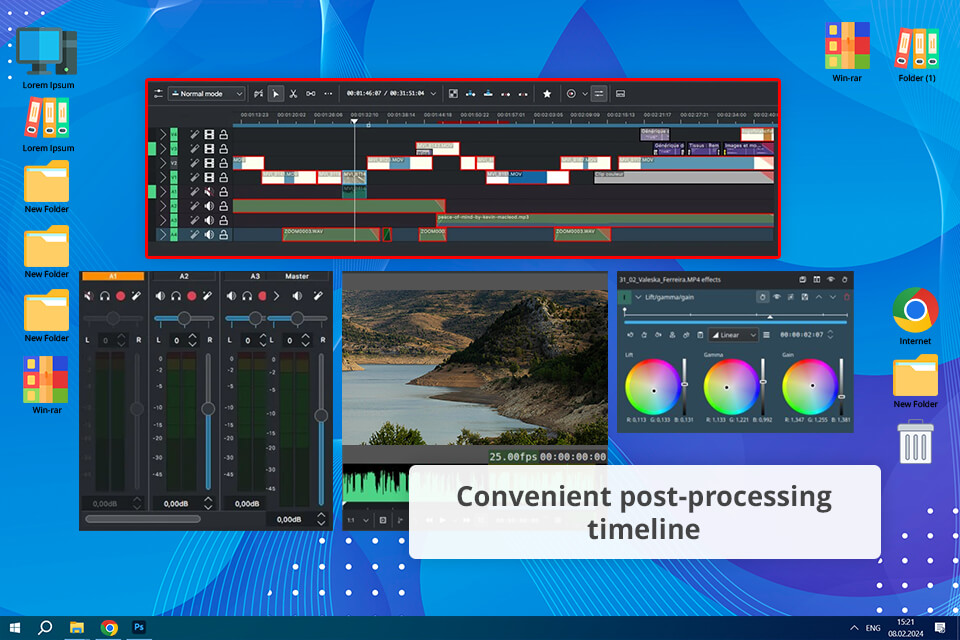Open the three-dots more tools menu in the timeline toolbar

(x=328, y=94)
